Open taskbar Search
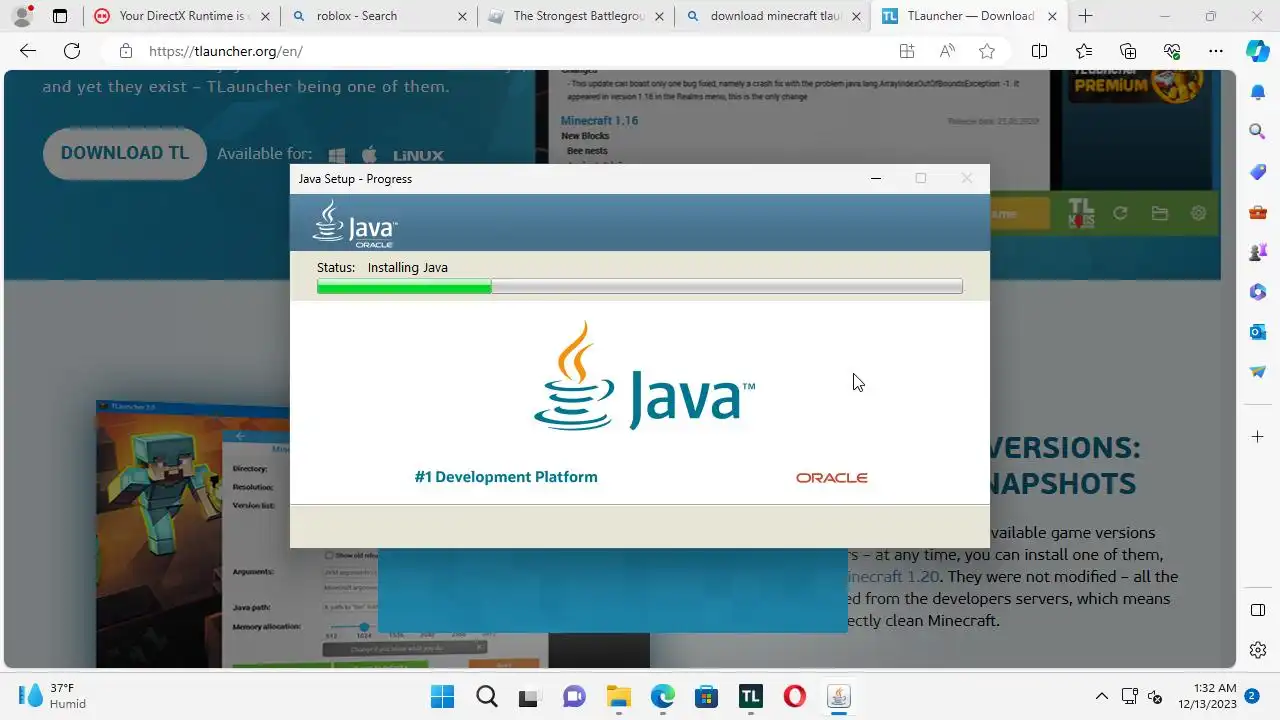 pos(486,696)
